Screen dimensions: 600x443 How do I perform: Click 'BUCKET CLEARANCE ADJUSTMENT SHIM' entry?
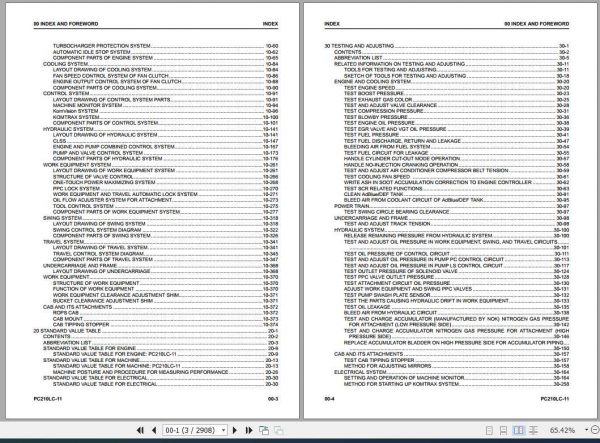coord(103,301)
